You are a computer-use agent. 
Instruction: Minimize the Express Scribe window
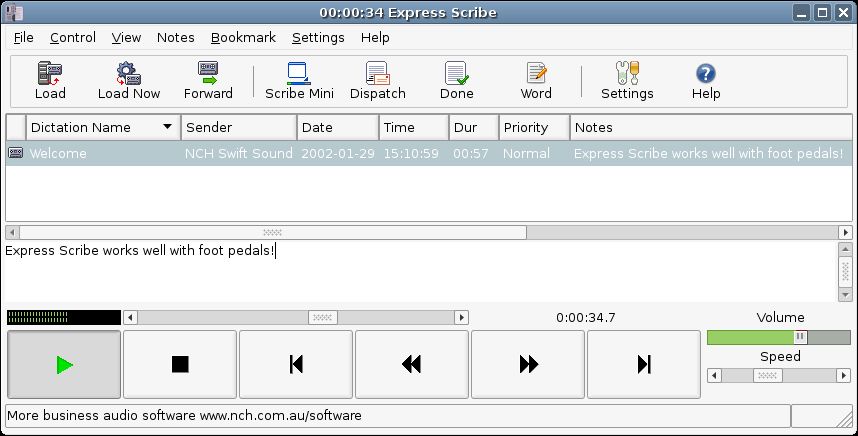(802, 13)
